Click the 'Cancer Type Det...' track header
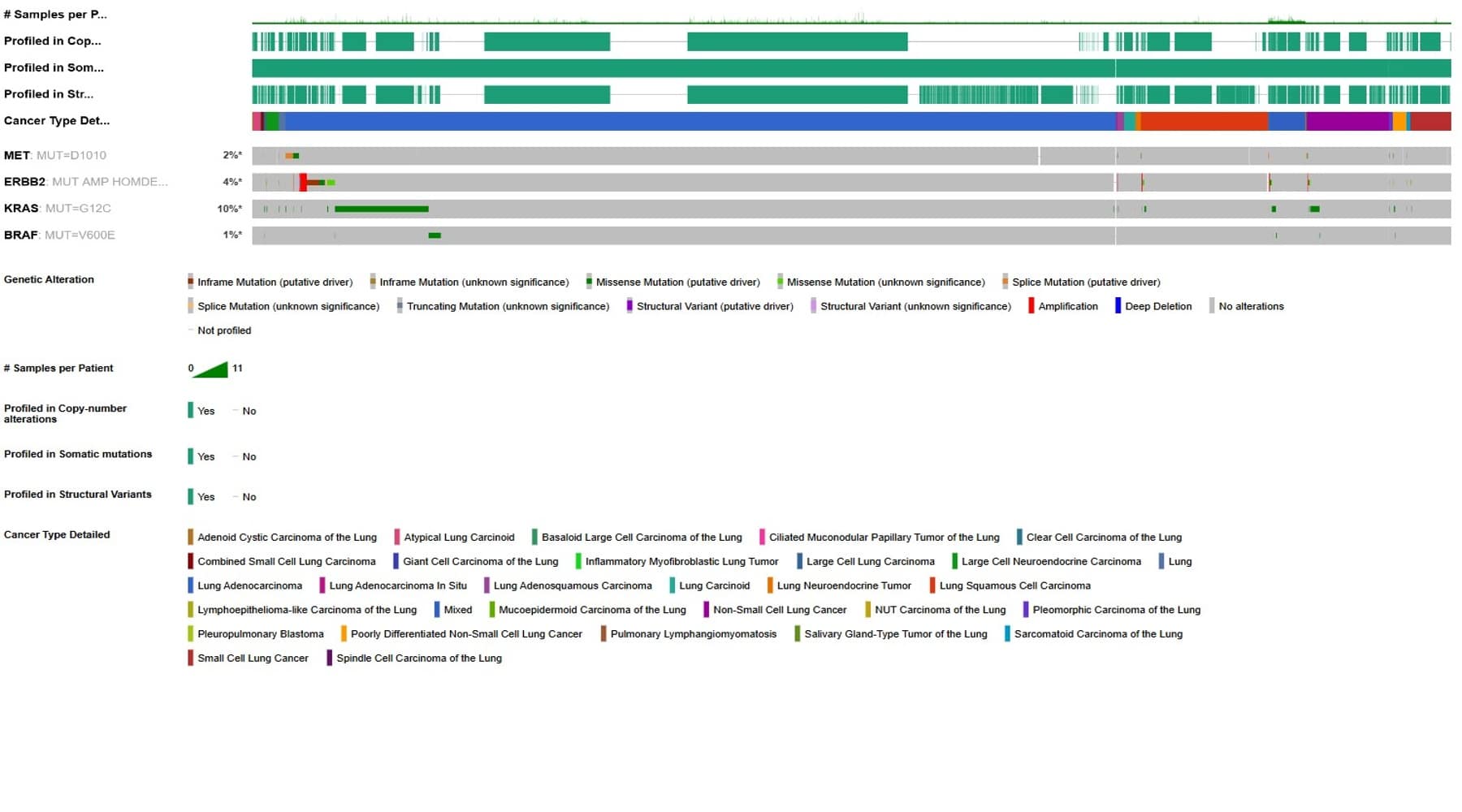The height and width of the screenshot is (812, 1462). click(57, 121)
